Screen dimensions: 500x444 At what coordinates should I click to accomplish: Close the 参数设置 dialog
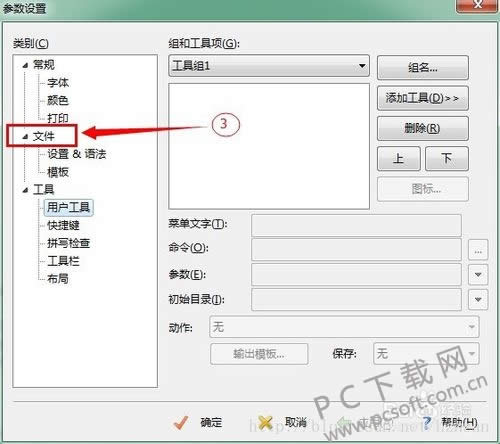tap(478, 5)
